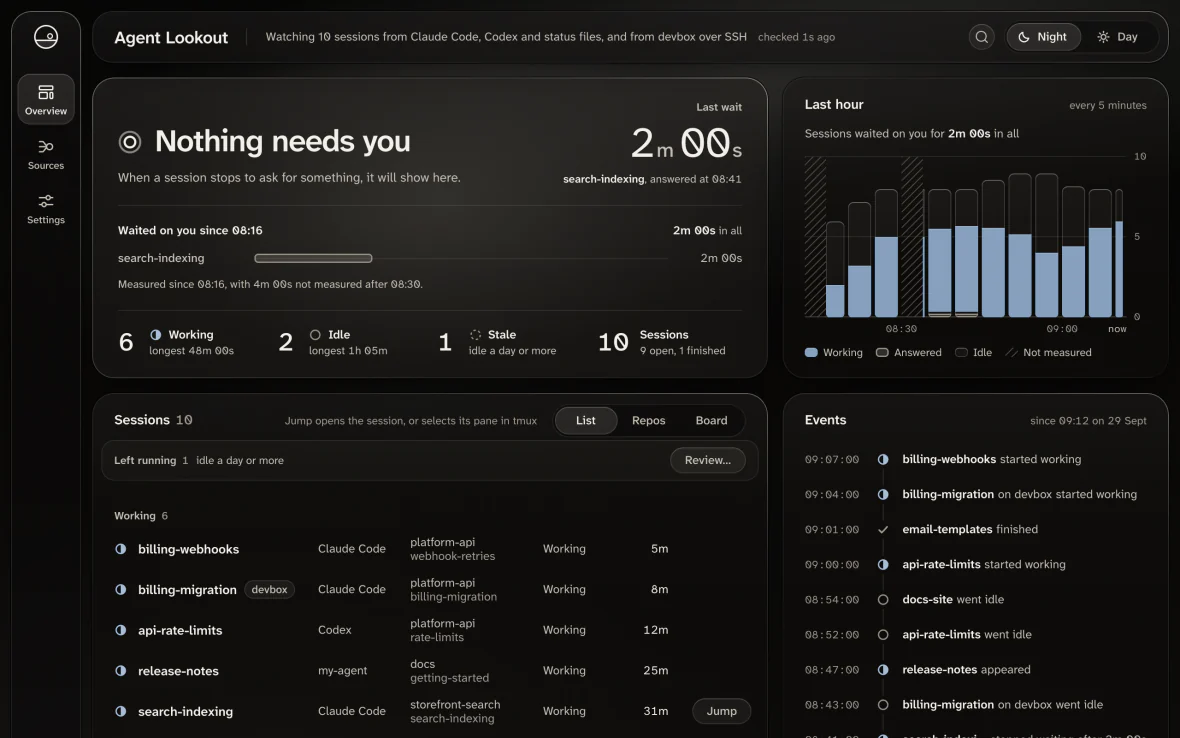Click idle icon at 08:43:00 billing-migration event
The image size is (1180, 738).
point(883,705)
